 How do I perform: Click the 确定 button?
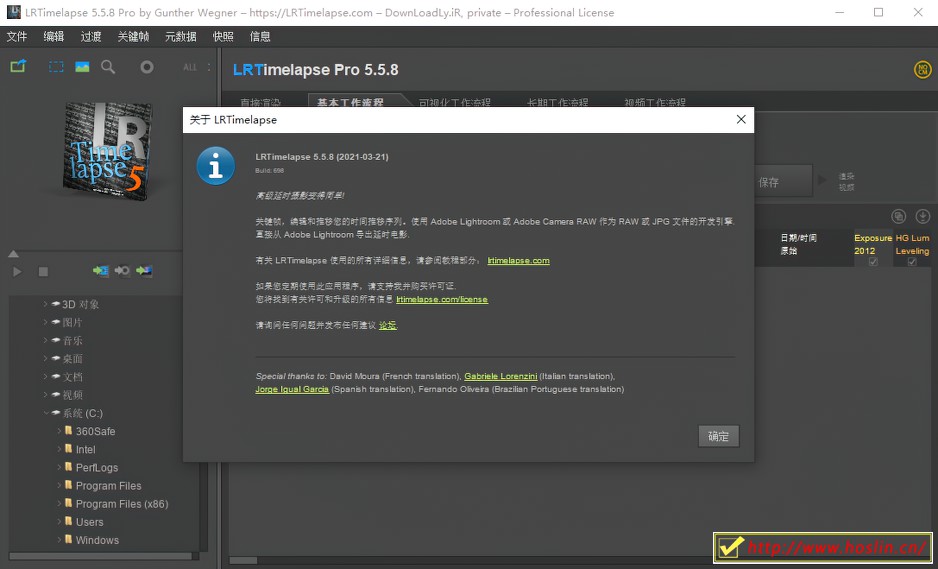(718, 436)
